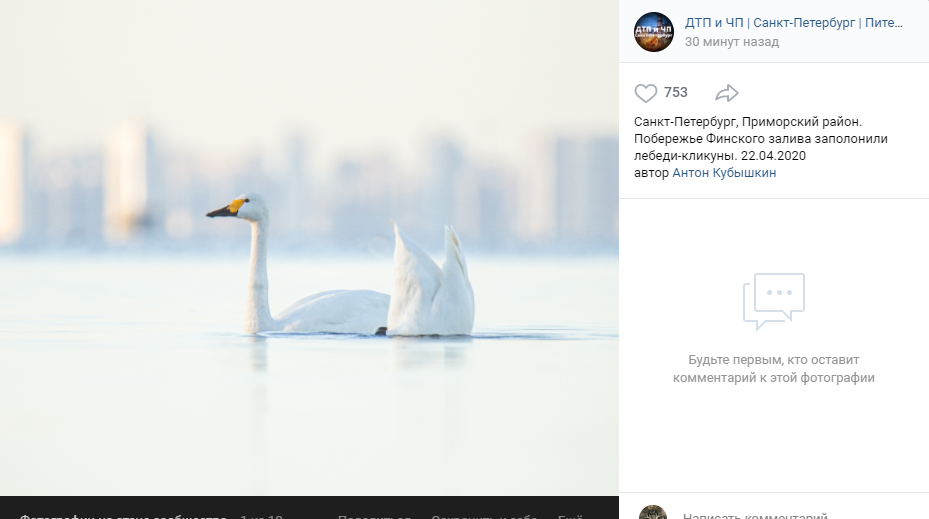The image size is (929, 519).
Task: Select 'Сохранить к себе' option
Action: [x=485, y=516]
